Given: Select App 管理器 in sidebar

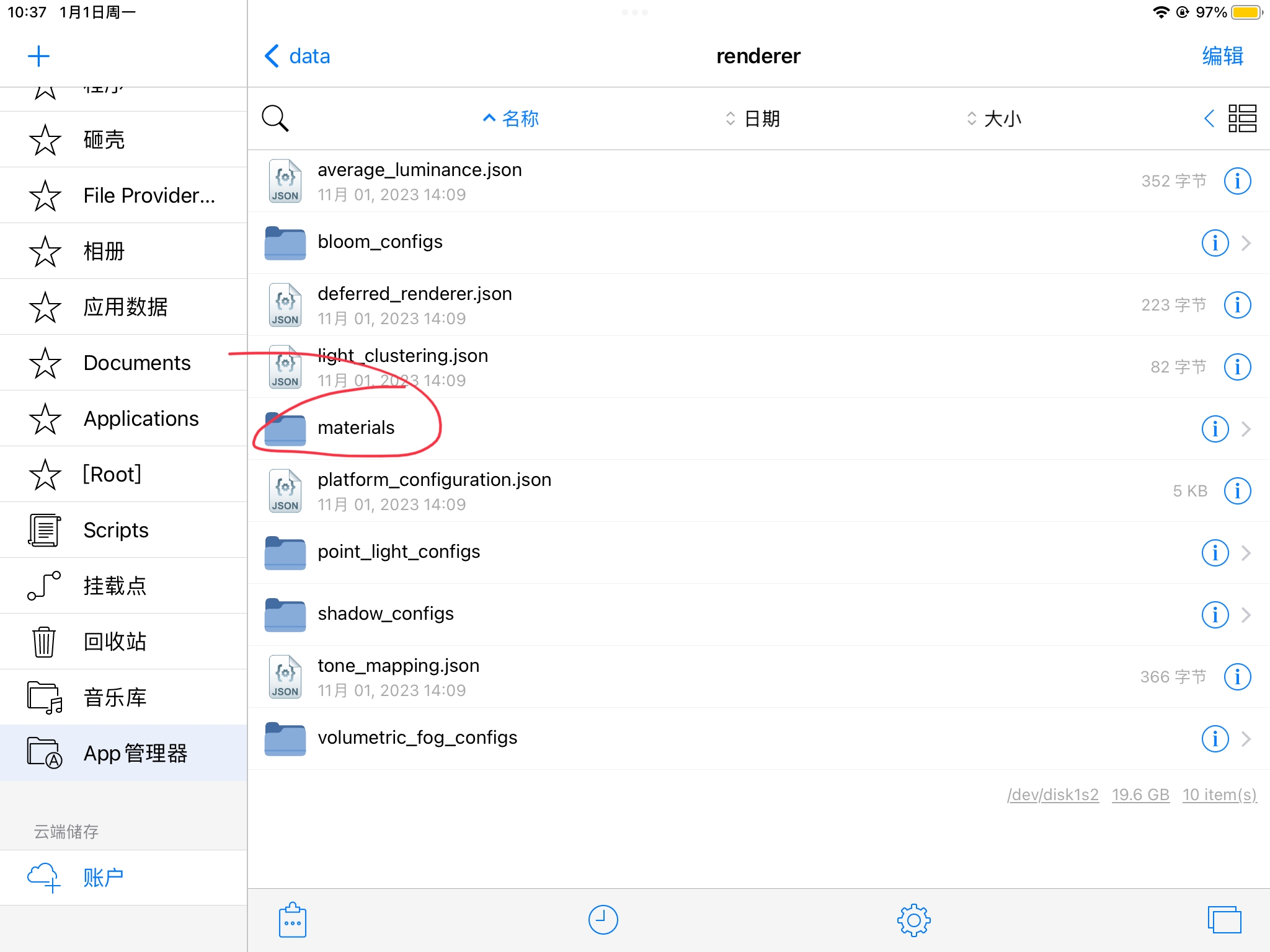Looking at the screenshot, I should (x=124, y=753).
